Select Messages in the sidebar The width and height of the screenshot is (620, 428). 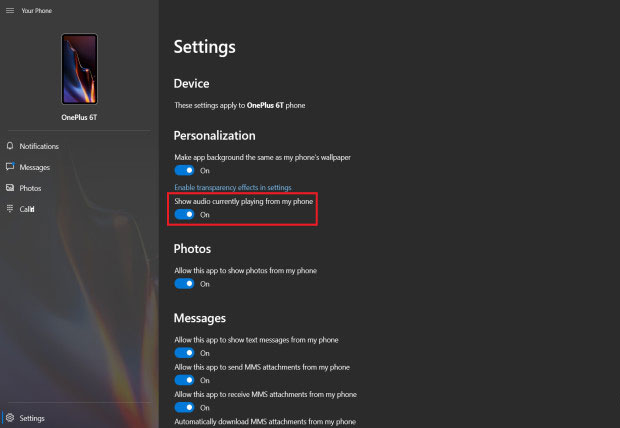(x=35, y=167)
